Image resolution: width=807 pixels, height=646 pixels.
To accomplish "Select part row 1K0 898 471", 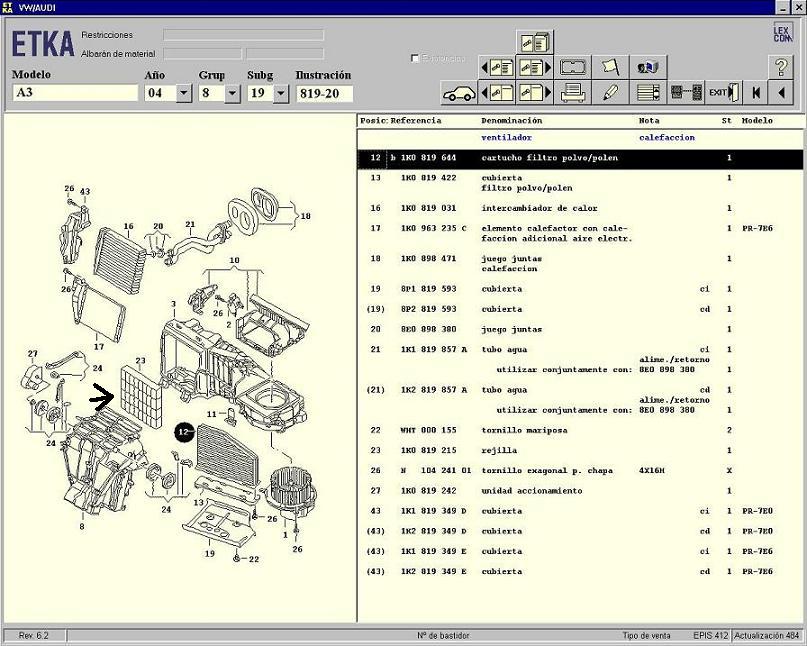I will 580,264.
